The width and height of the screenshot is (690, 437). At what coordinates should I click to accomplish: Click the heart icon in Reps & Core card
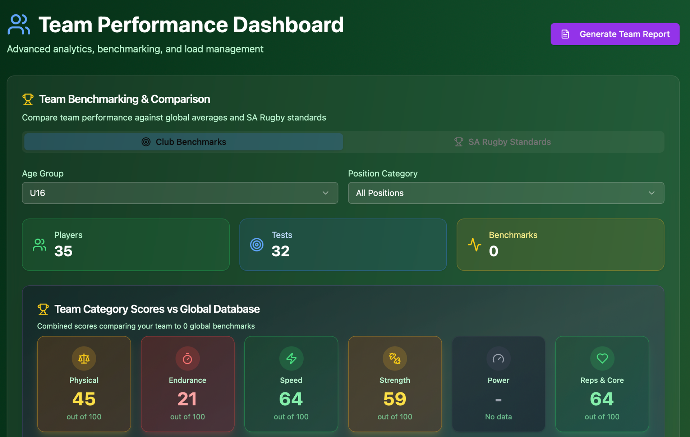tap(602, 358)
